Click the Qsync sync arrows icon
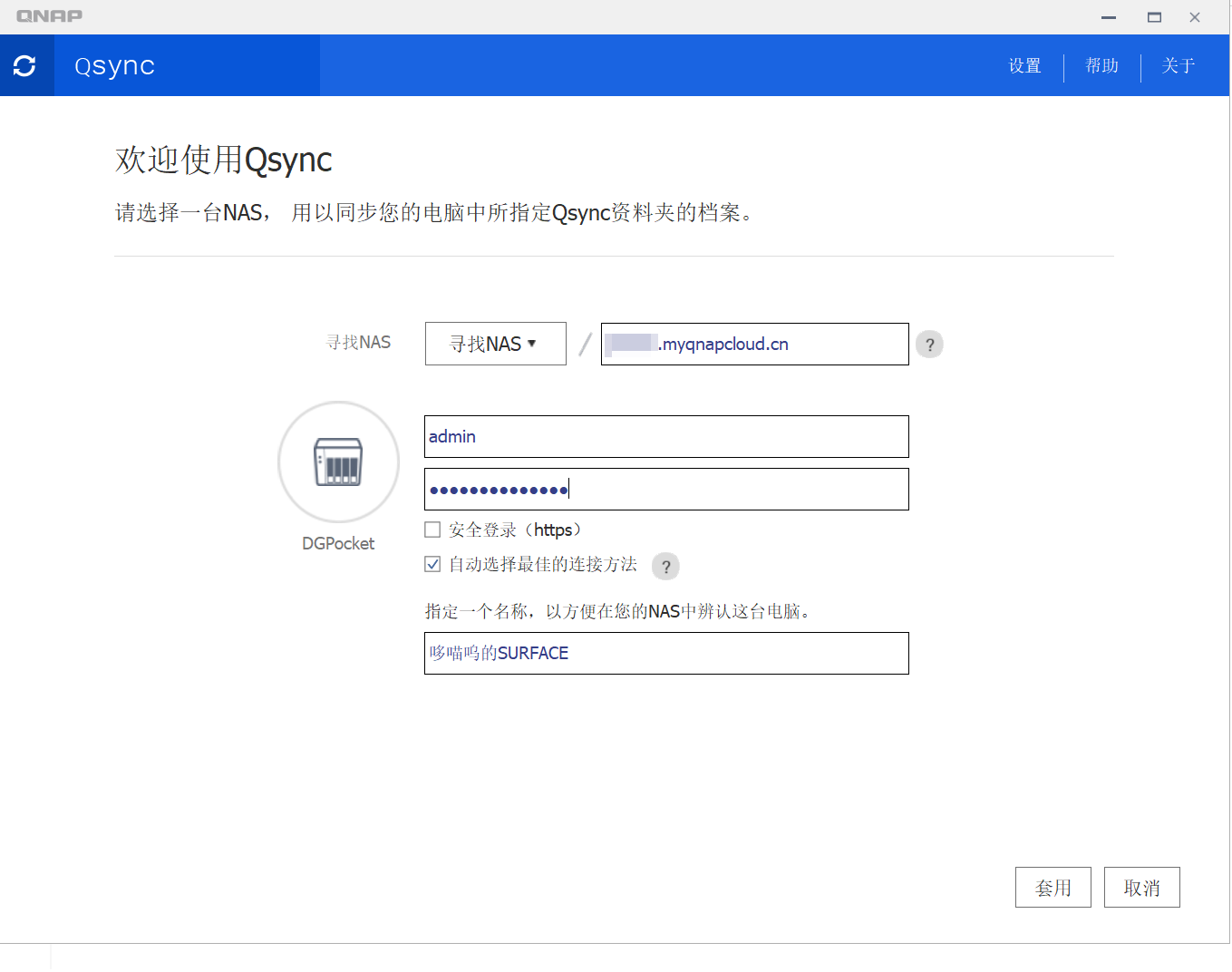Viewport: 1232px width, 972px height. click(25, 65)
